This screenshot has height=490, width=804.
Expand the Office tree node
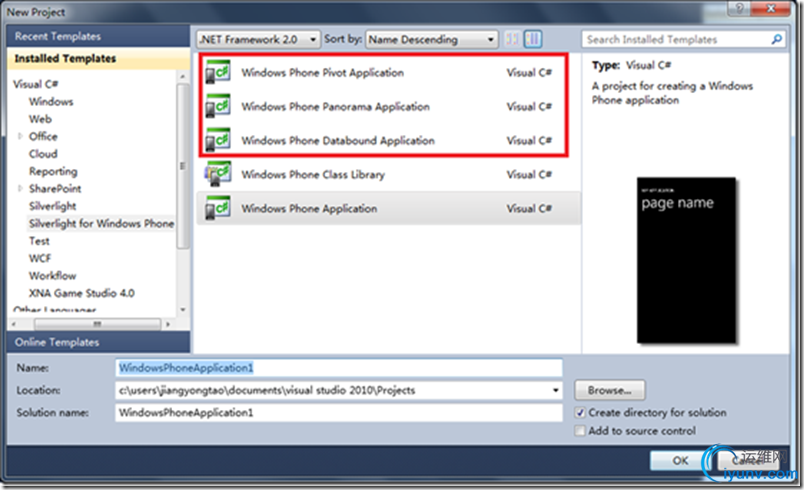21,136
